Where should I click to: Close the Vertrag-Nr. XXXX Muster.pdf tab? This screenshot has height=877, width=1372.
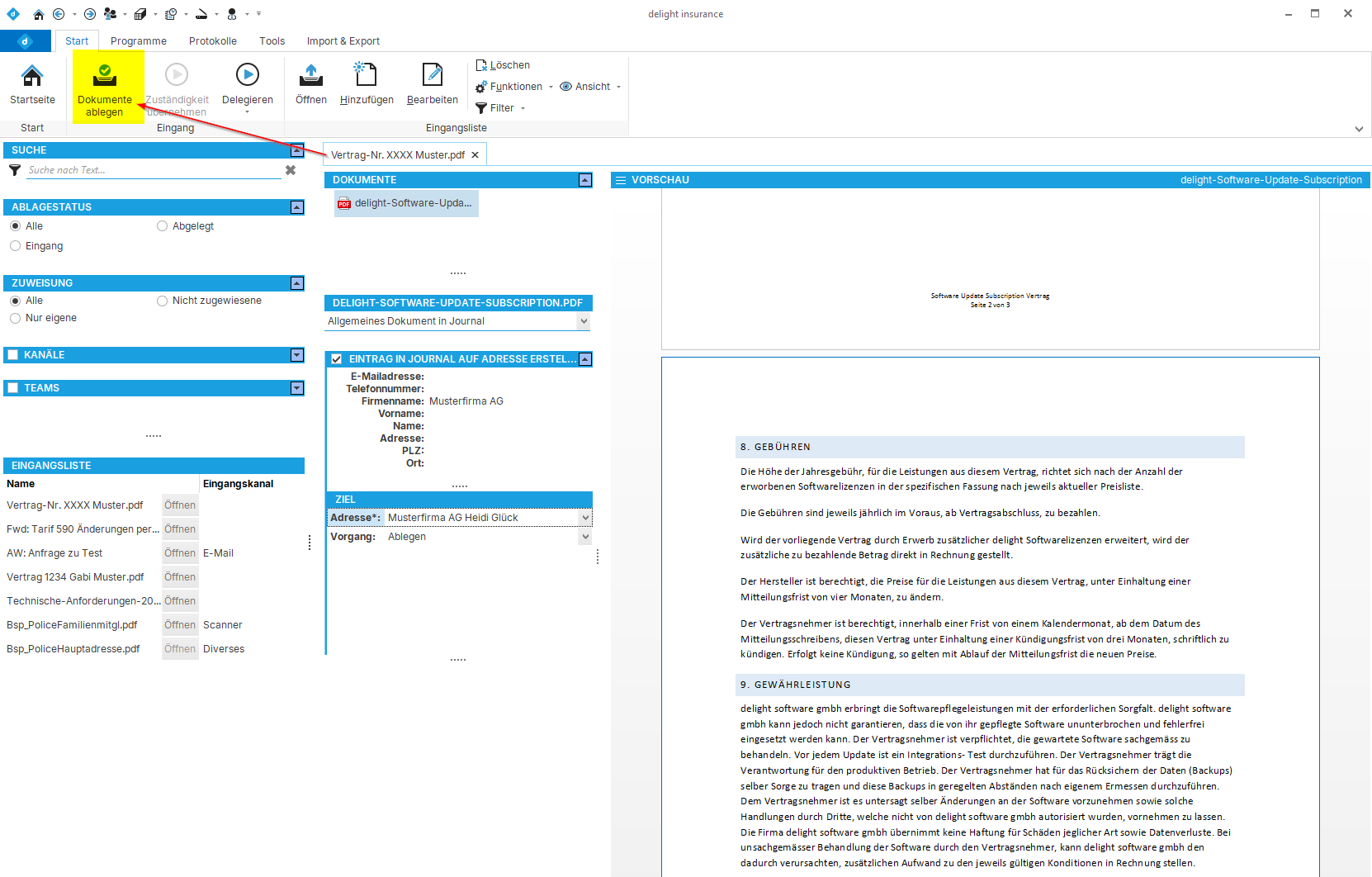point(475,155)
